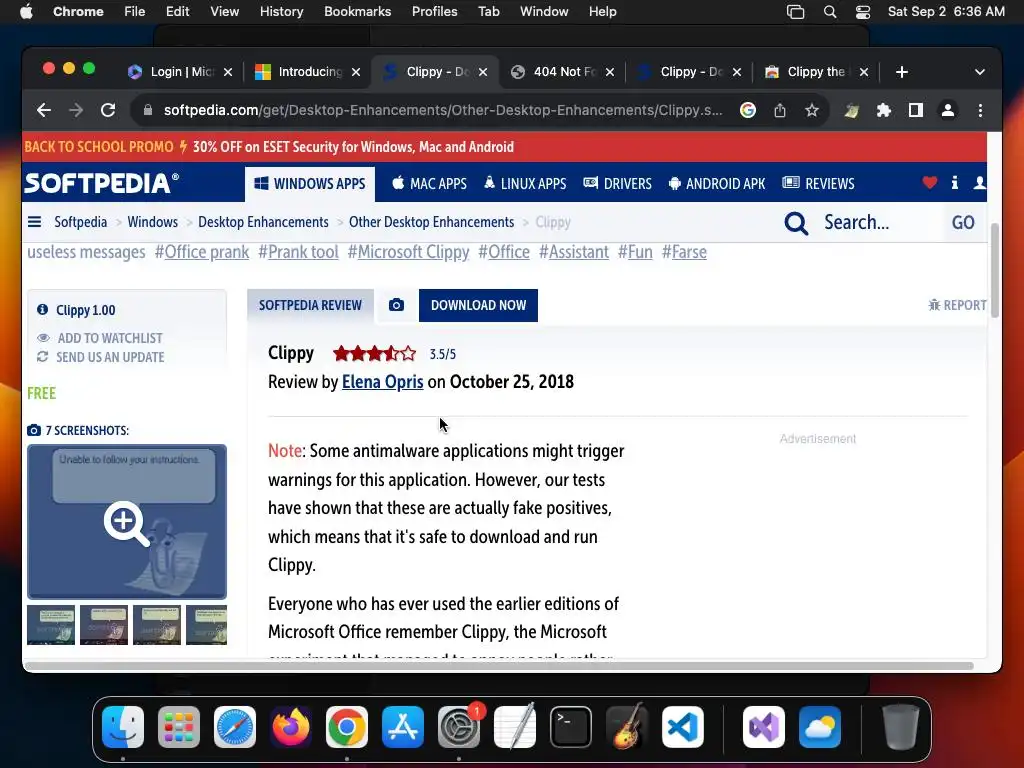
Task: Open the Mac Apps section
Action: [429, 184]
